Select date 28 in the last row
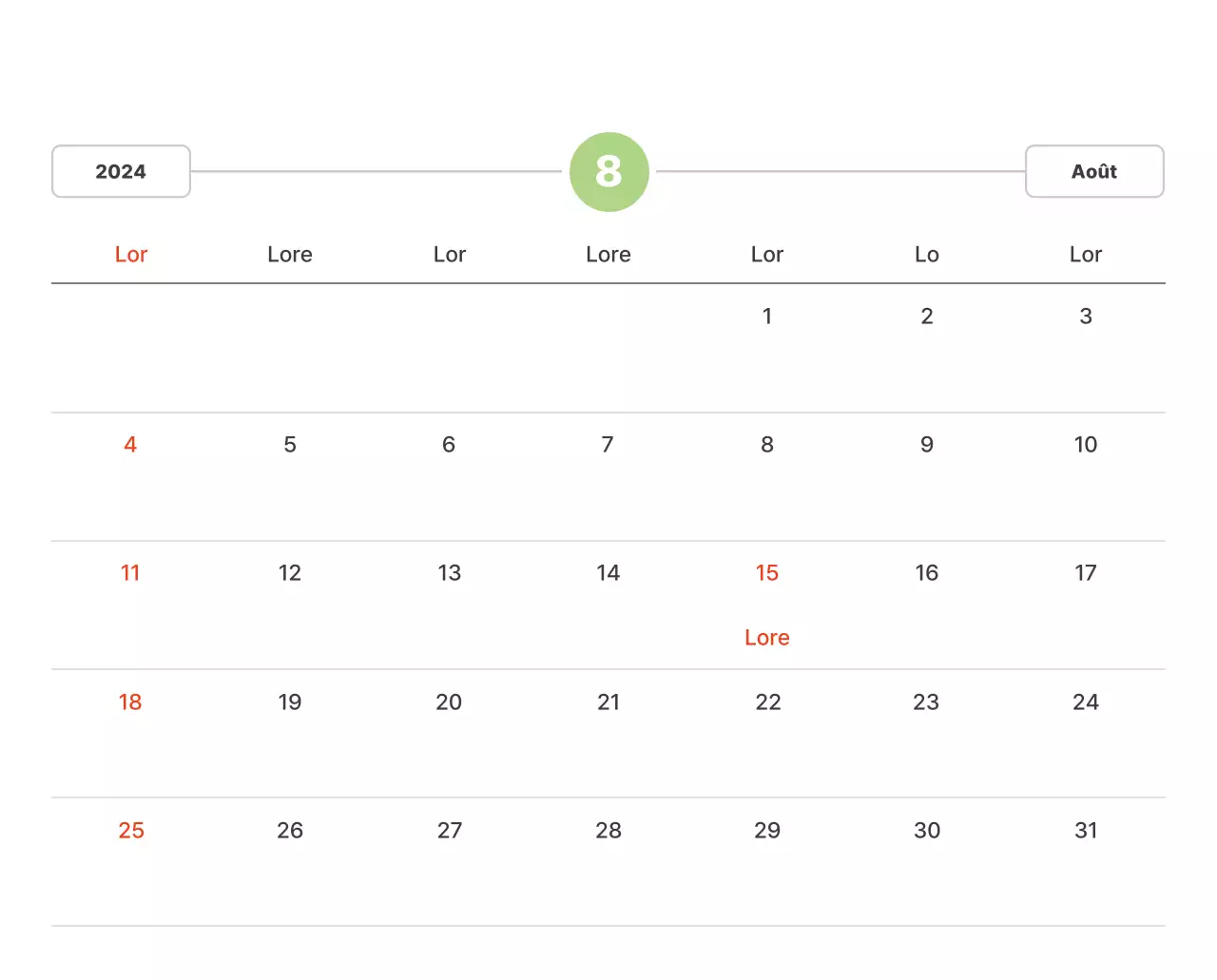Screen dimensions: 1217x980 click(x=608, y=831)
